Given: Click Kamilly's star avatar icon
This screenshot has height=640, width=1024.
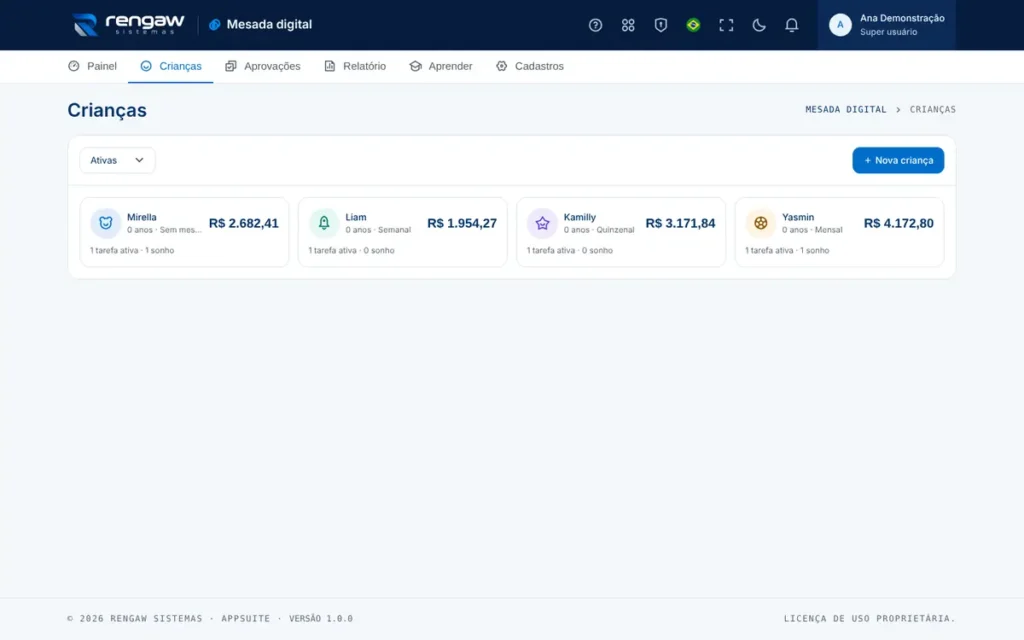Looking at the screenshot, I should tap(542, 223).
